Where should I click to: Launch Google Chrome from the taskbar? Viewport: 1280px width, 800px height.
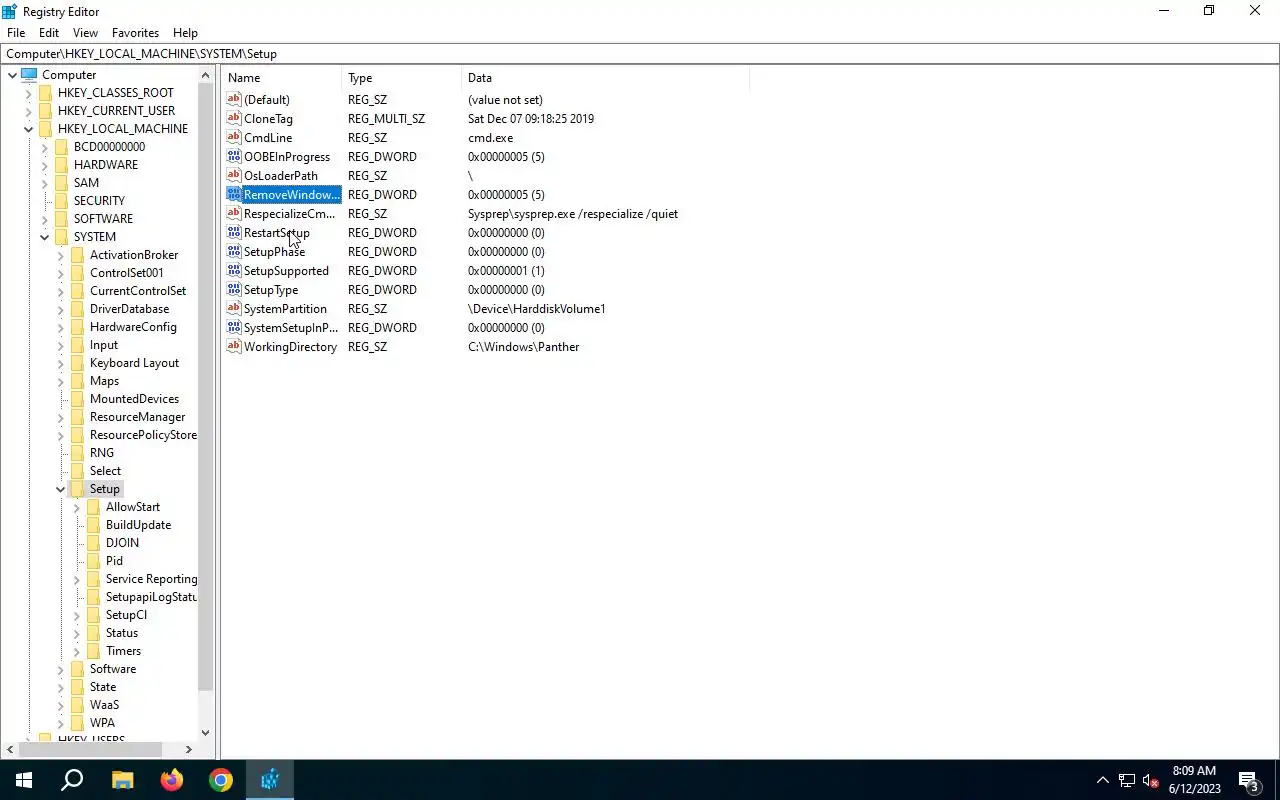click(220, 780)
